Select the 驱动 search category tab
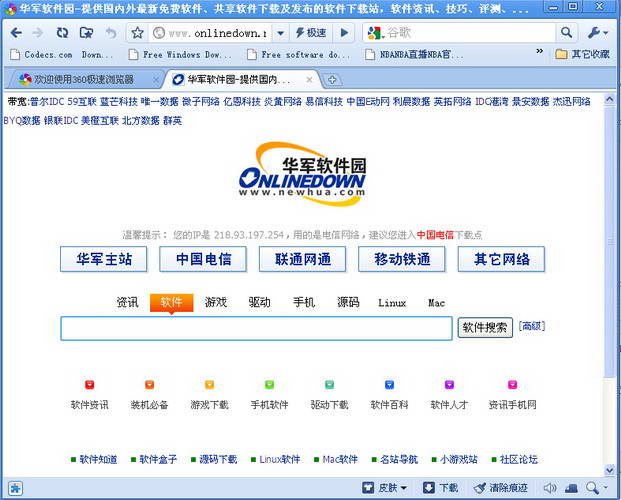Image resolution: width=621 pixels, height=500 pixels. tap(260, 303)
